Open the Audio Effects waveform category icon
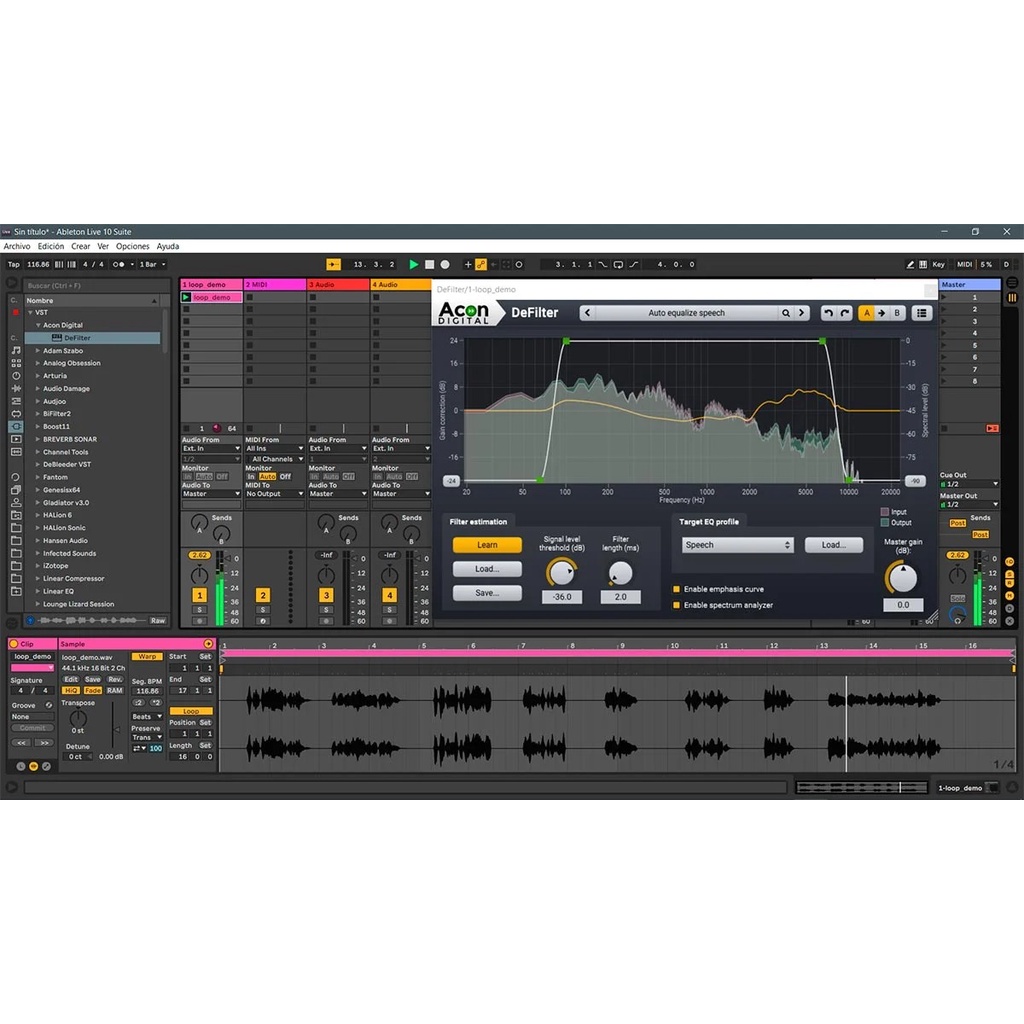 pos(16,389)
